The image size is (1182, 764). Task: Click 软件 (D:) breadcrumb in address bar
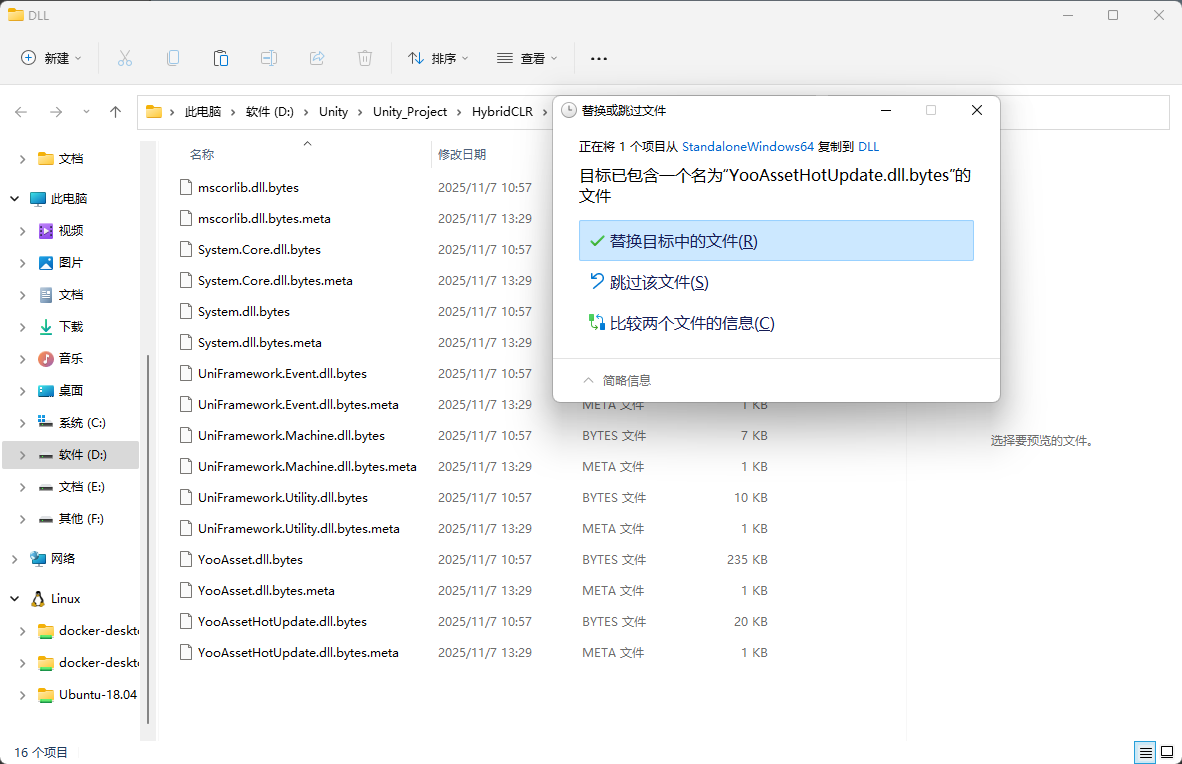(x=270, y=112)
